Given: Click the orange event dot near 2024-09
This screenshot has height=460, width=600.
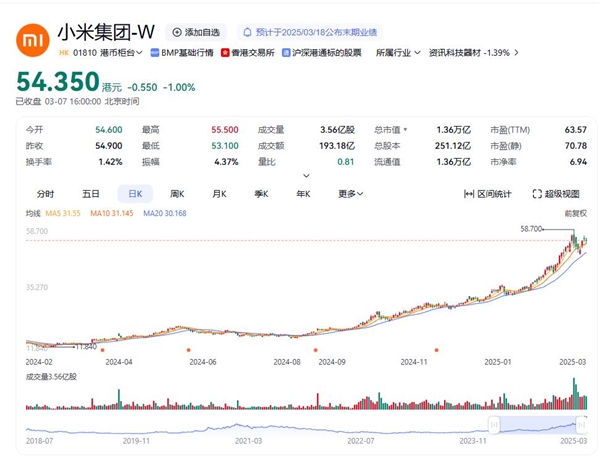Looking at the screenshot, I should click(316, 350).
